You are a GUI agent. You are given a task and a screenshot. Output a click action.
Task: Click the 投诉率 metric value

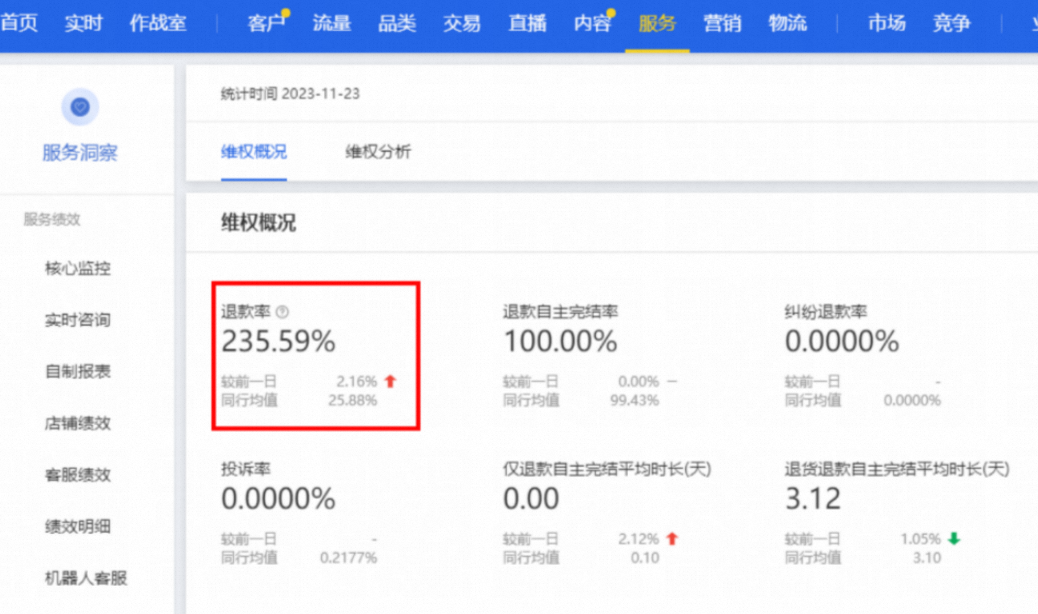point(278,498)
